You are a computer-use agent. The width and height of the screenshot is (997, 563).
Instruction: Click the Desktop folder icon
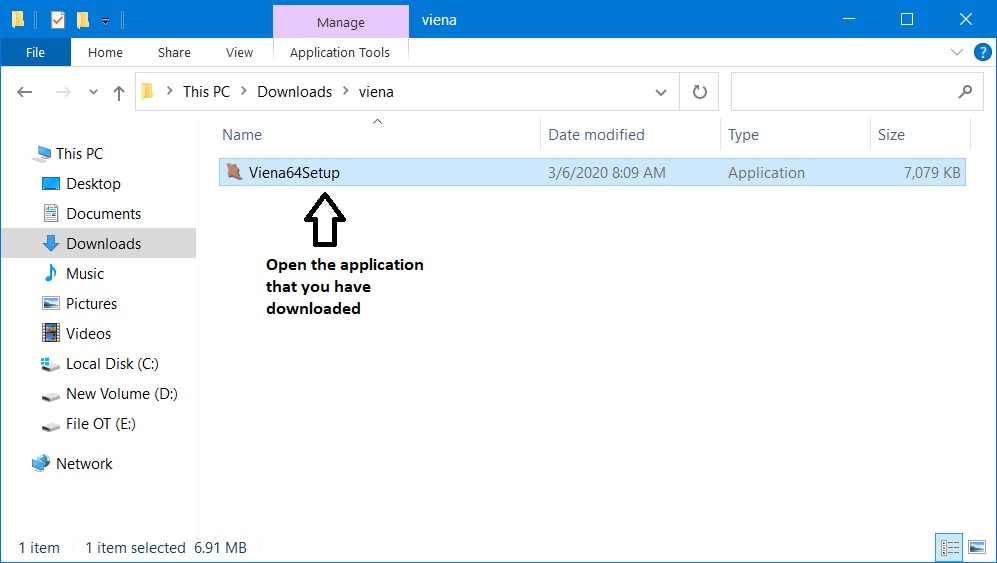click(50, 183)
